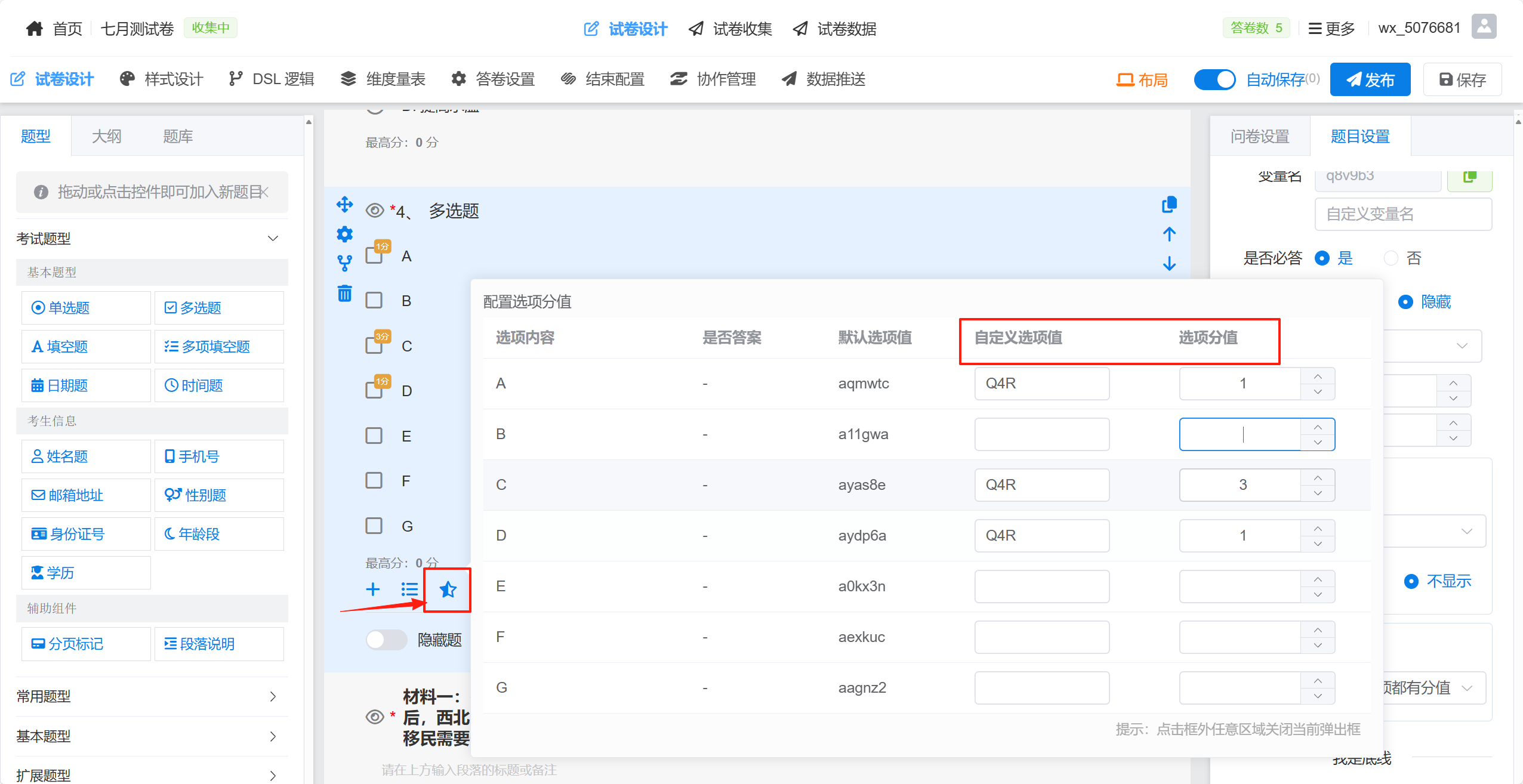The width and height of the screenshot is (1523, 784).
Task: Open question 4 gear settings icon
Action: pos(344,234)
